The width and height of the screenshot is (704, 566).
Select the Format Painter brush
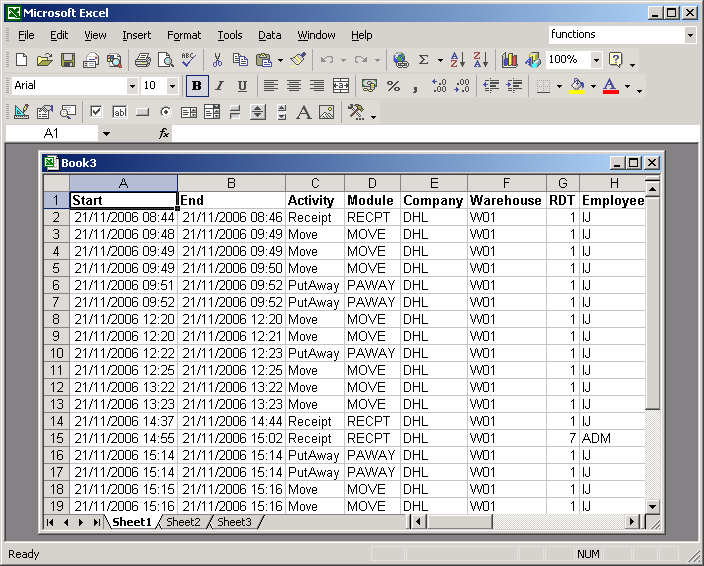click(298, 60)
